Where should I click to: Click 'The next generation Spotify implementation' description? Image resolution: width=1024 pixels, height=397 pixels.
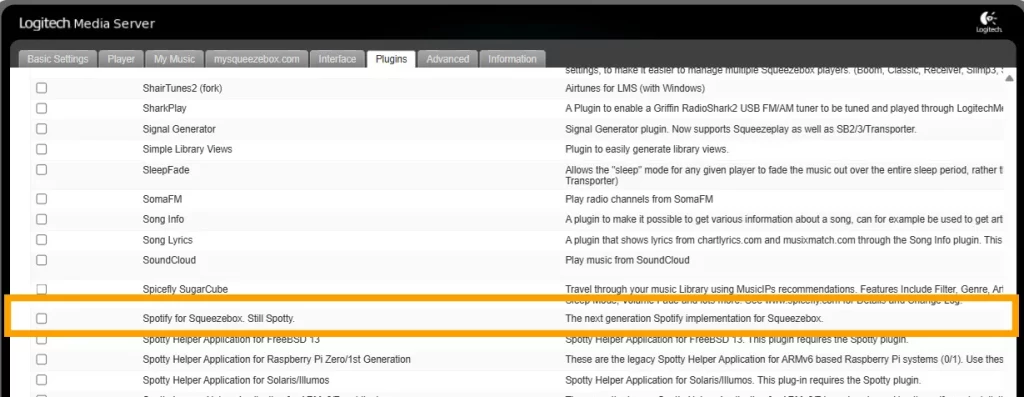(694, 319)
